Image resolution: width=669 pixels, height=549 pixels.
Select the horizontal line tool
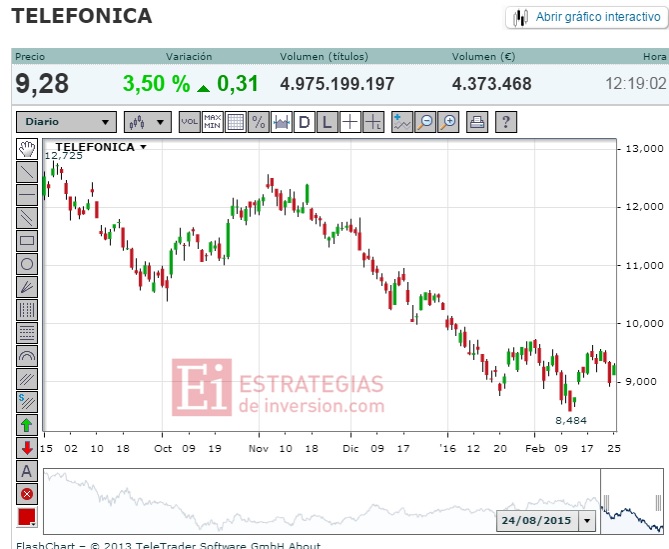27,195
